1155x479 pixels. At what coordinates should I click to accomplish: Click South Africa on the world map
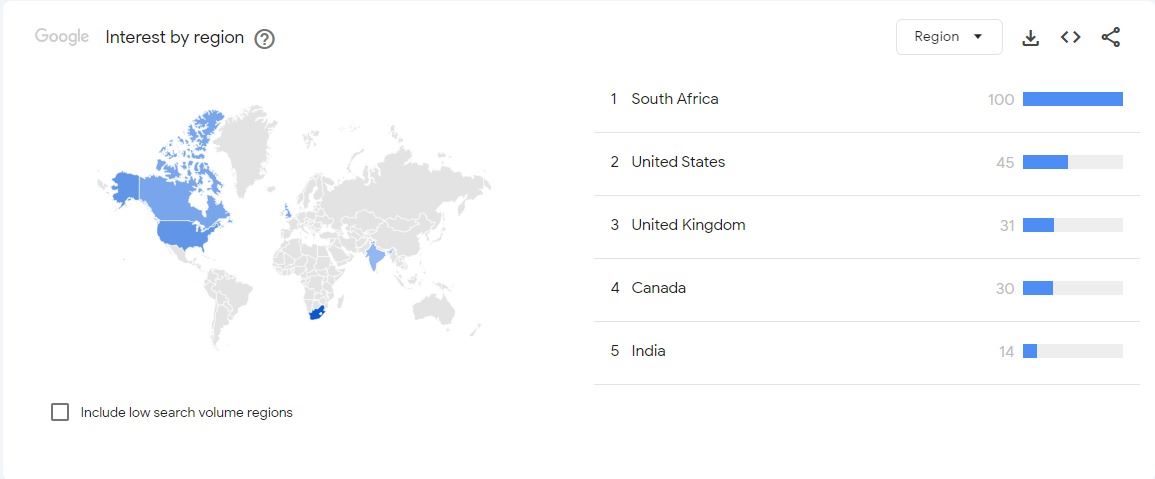point(317,313)
